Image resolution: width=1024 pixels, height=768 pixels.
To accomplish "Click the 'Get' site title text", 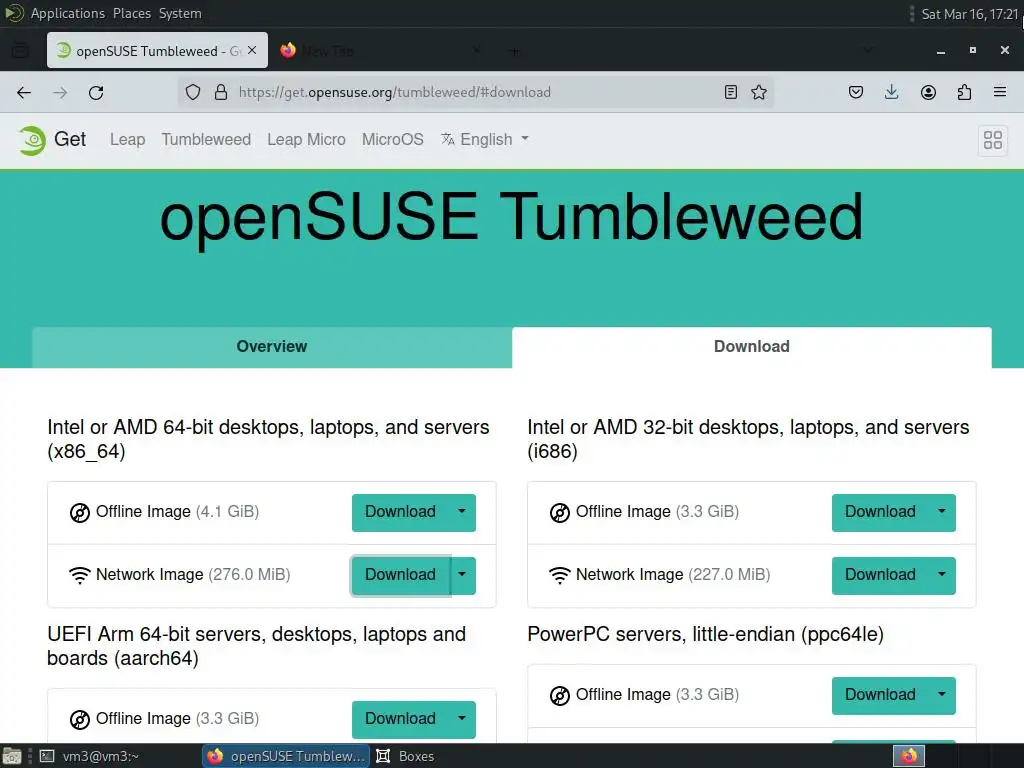I will pyautogui.click(x=70, y=139).
